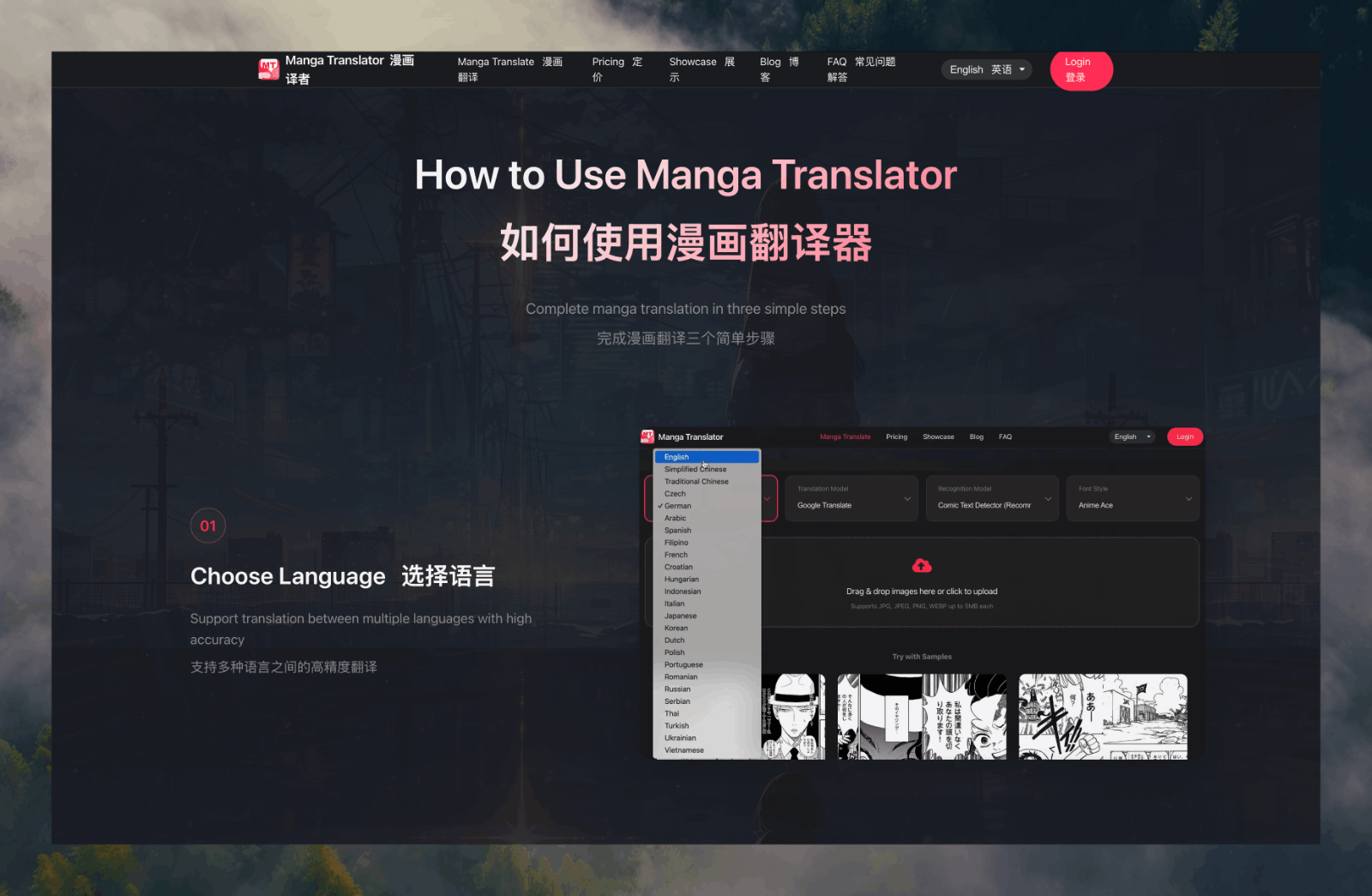Visit the Blog nav link
The image size is (1372, 896).
(x=779, y=69)
